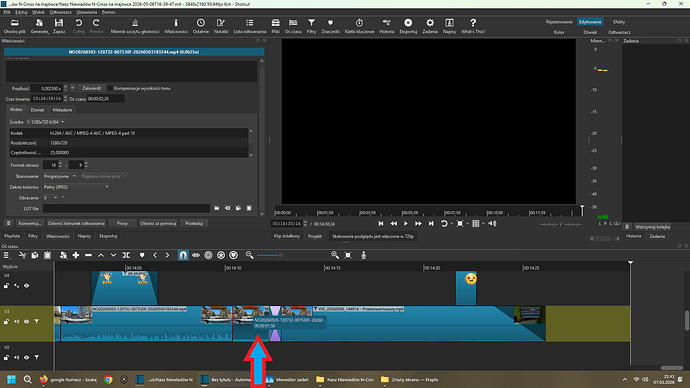Toggle the snapping magnet button

183,255
